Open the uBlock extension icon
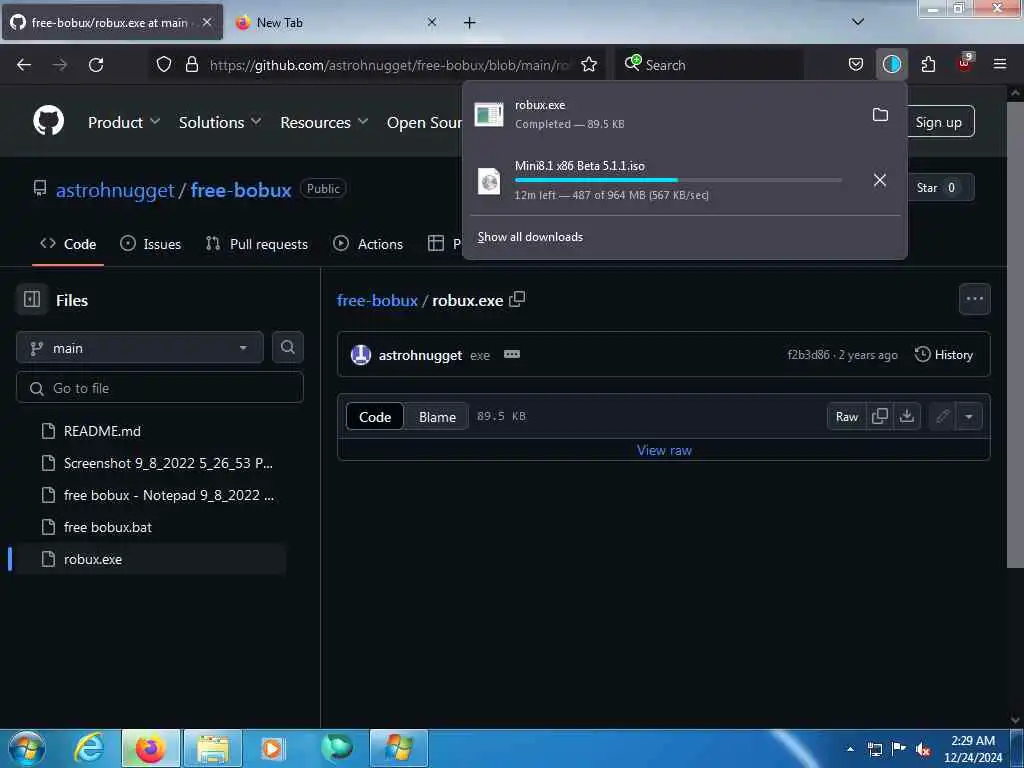 click(964, 63)
